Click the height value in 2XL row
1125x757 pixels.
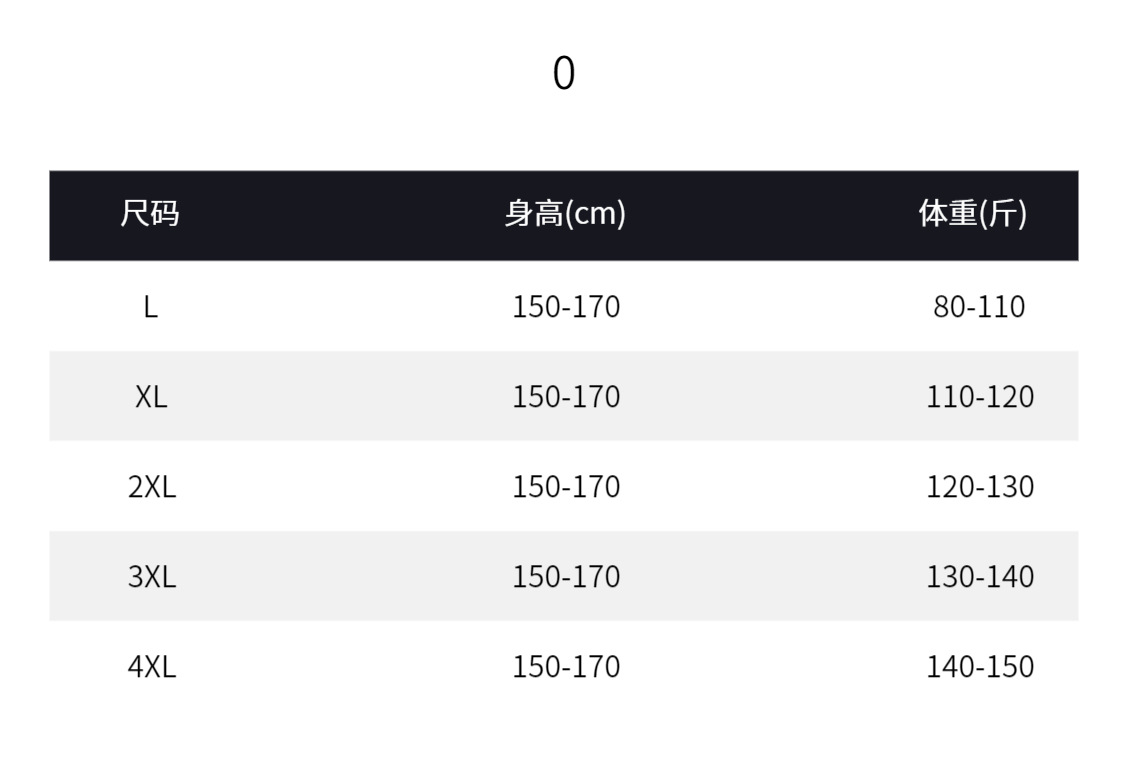(566, 487)
